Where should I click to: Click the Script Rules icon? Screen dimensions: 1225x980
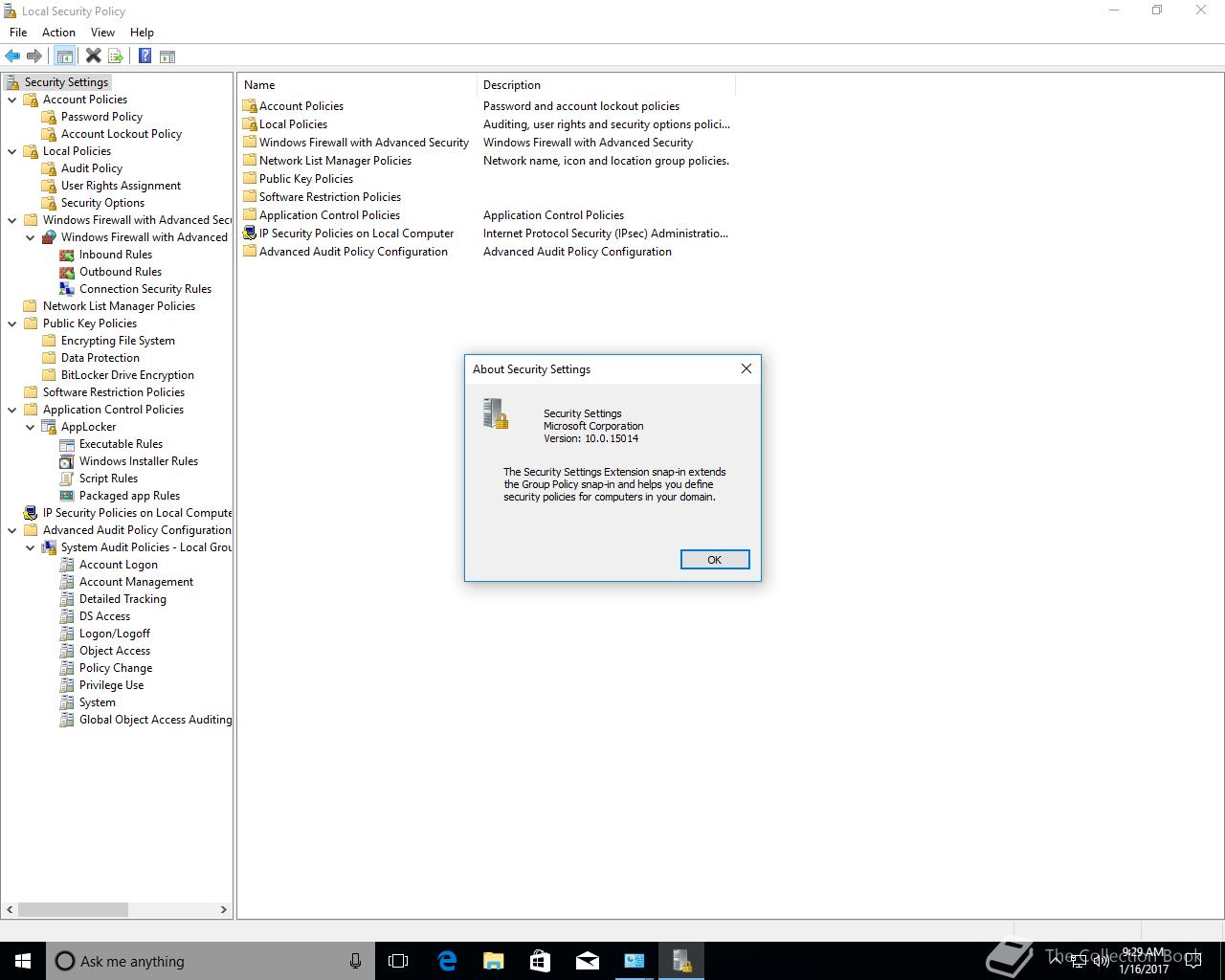(x=67, y=479)
